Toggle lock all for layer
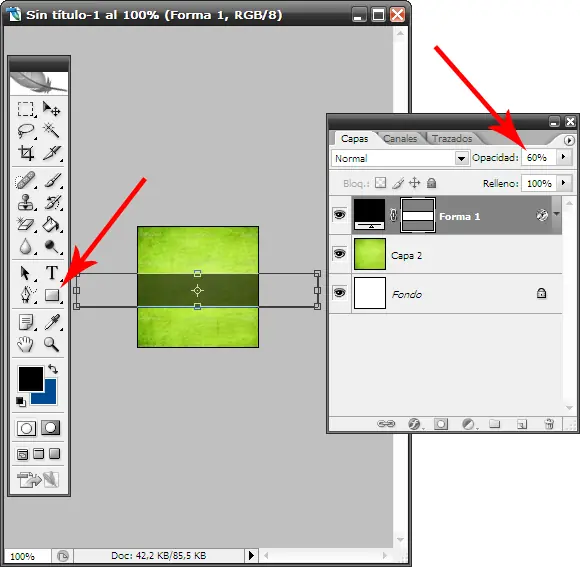This screenshot has height=567, width=580. pyautogui.click(x=431, y=183)
